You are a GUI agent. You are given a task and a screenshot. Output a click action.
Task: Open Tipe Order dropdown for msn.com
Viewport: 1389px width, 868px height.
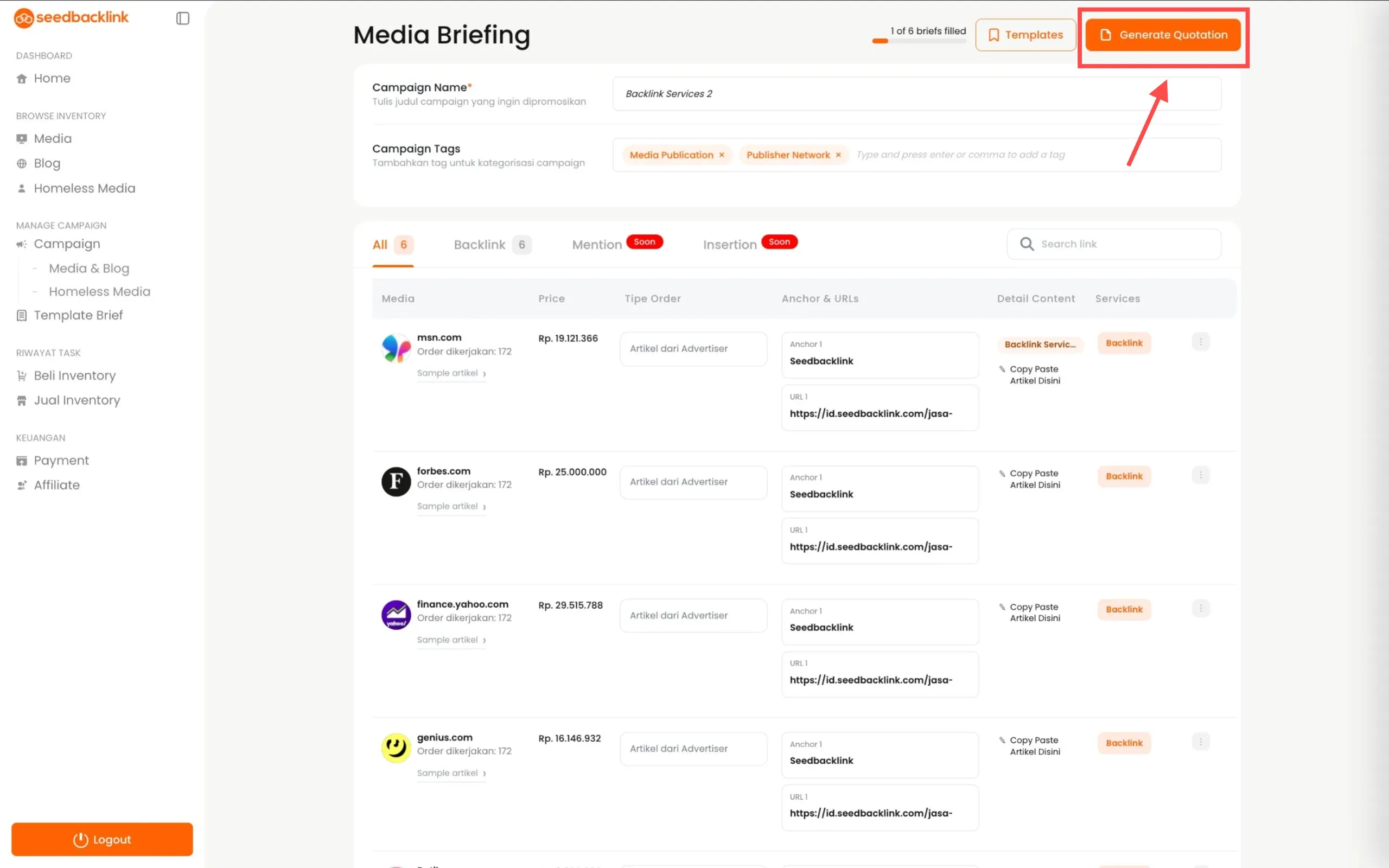coord(693,348)
